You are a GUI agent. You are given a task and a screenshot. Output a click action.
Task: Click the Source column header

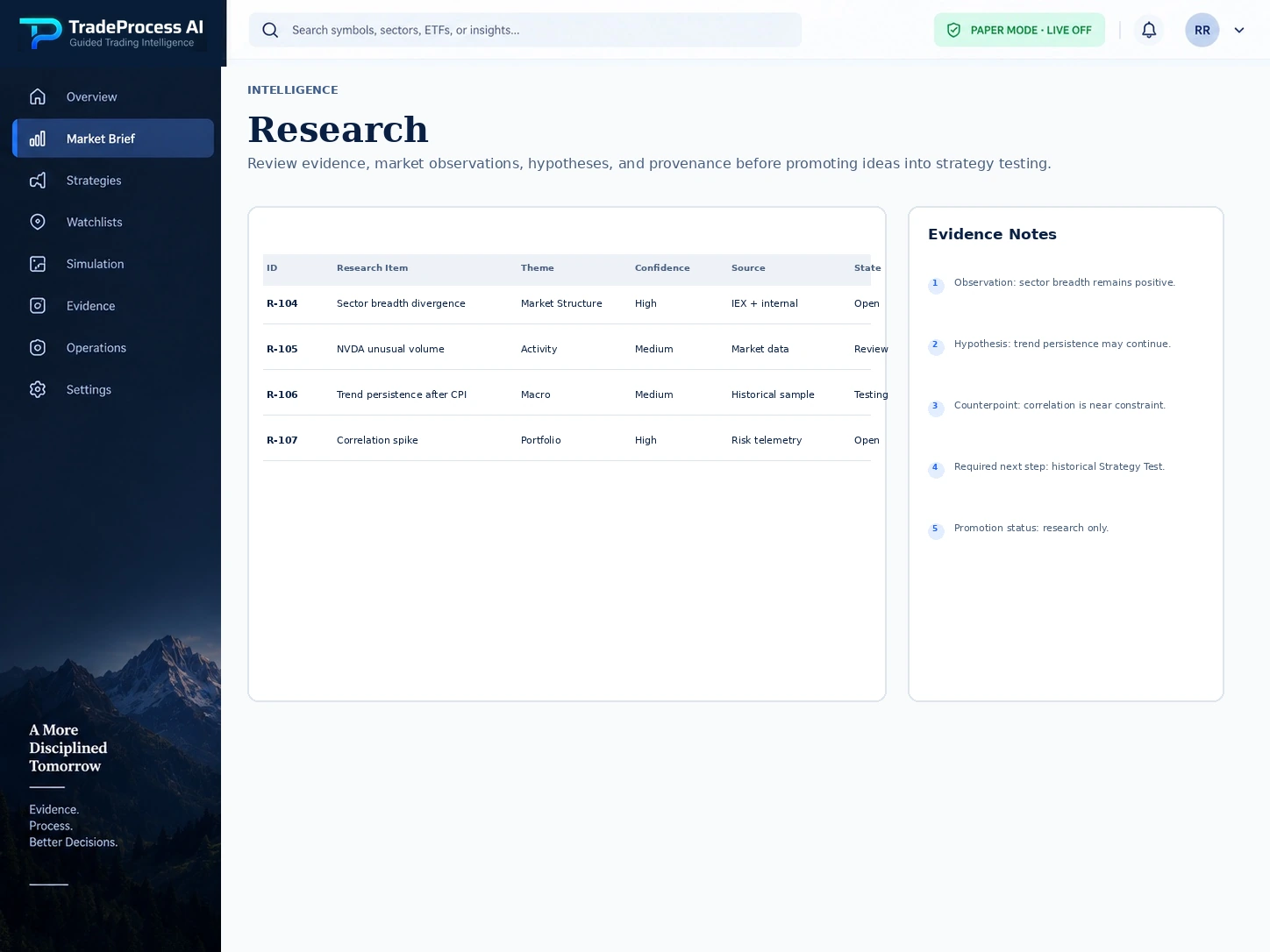pyautogui.click(x=748, y=268)
